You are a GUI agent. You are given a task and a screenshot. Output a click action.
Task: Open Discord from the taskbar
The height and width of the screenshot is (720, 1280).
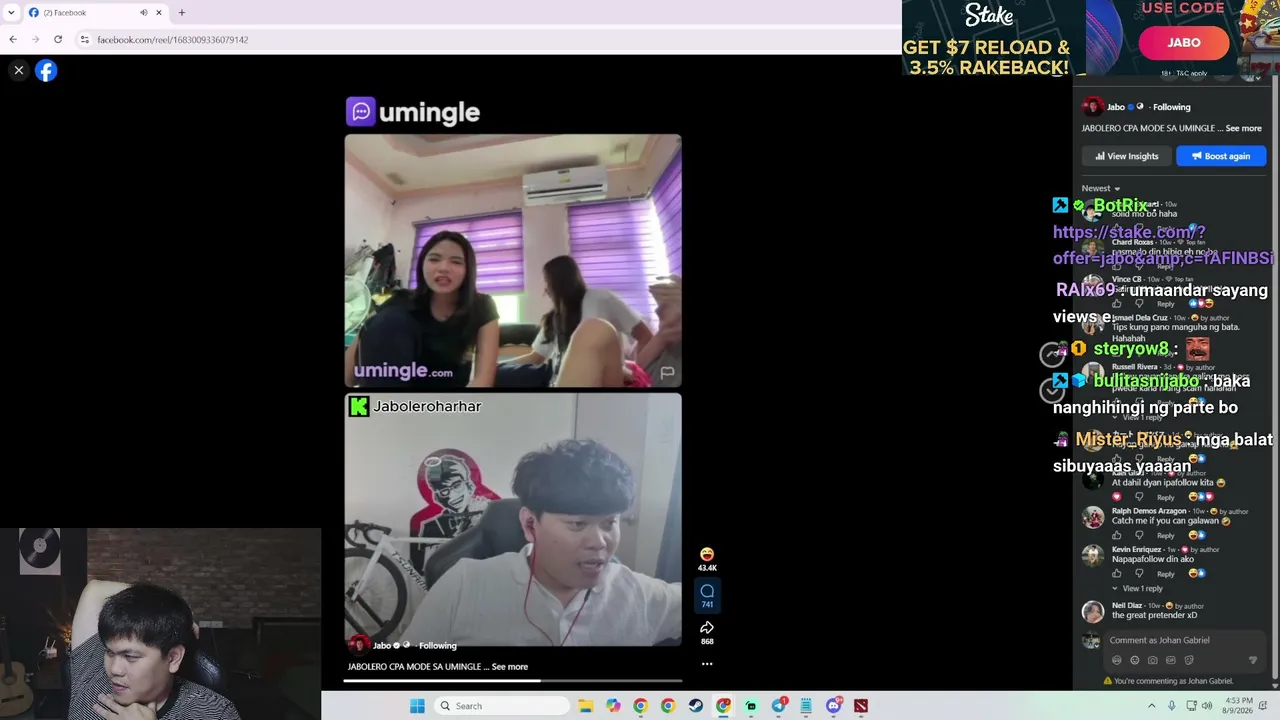pos(833,706)
